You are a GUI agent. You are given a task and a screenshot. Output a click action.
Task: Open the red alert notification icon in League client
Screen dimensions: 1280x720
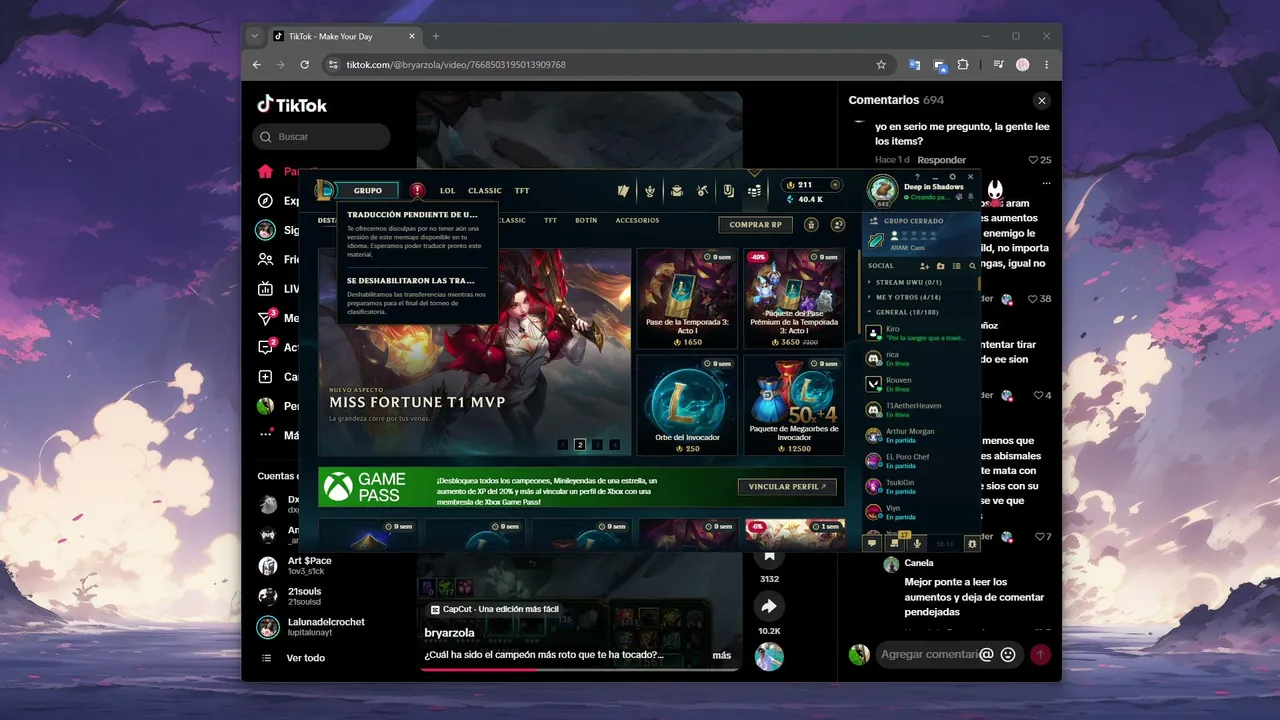click(x=418, y=191)
